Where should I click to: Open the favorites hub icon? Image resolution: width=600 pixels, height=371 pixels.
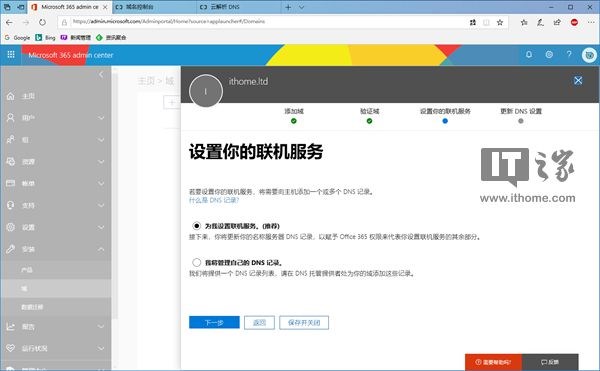point(524,23)
